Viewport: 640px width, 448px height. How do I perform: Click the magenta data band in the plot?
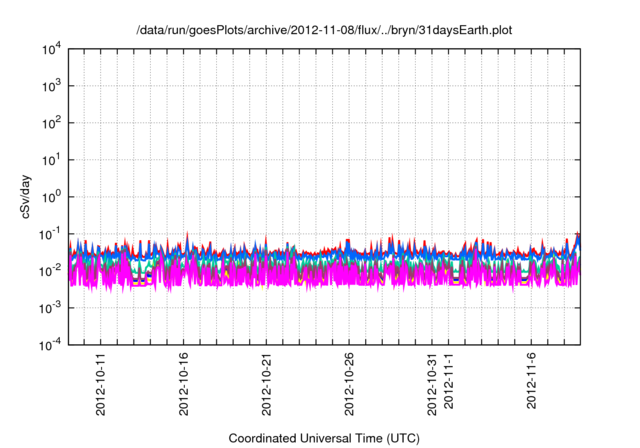(x=300, y=277)
